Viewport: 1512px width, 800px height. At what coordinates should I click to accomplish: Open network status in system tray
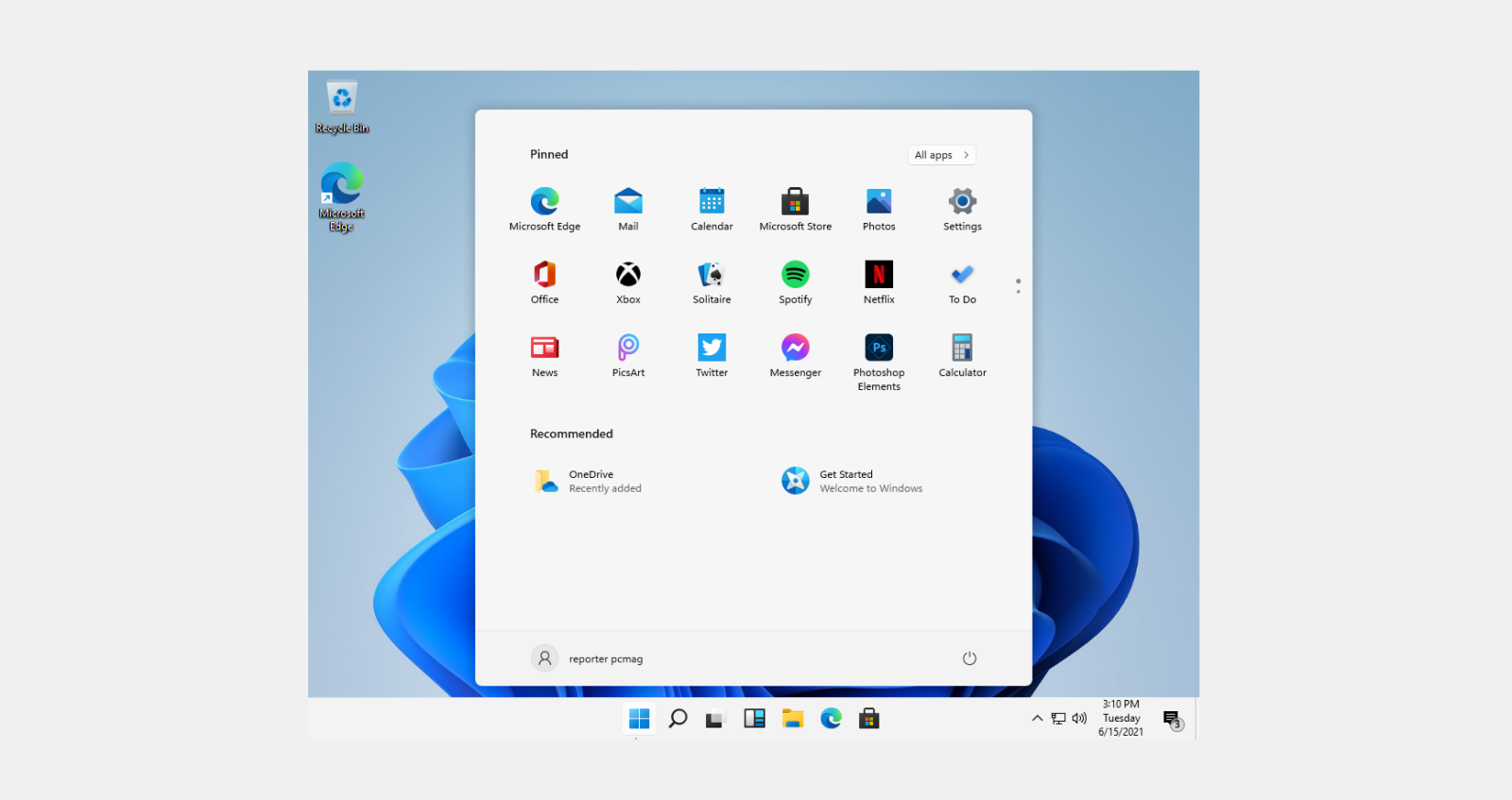[1058, 719]
